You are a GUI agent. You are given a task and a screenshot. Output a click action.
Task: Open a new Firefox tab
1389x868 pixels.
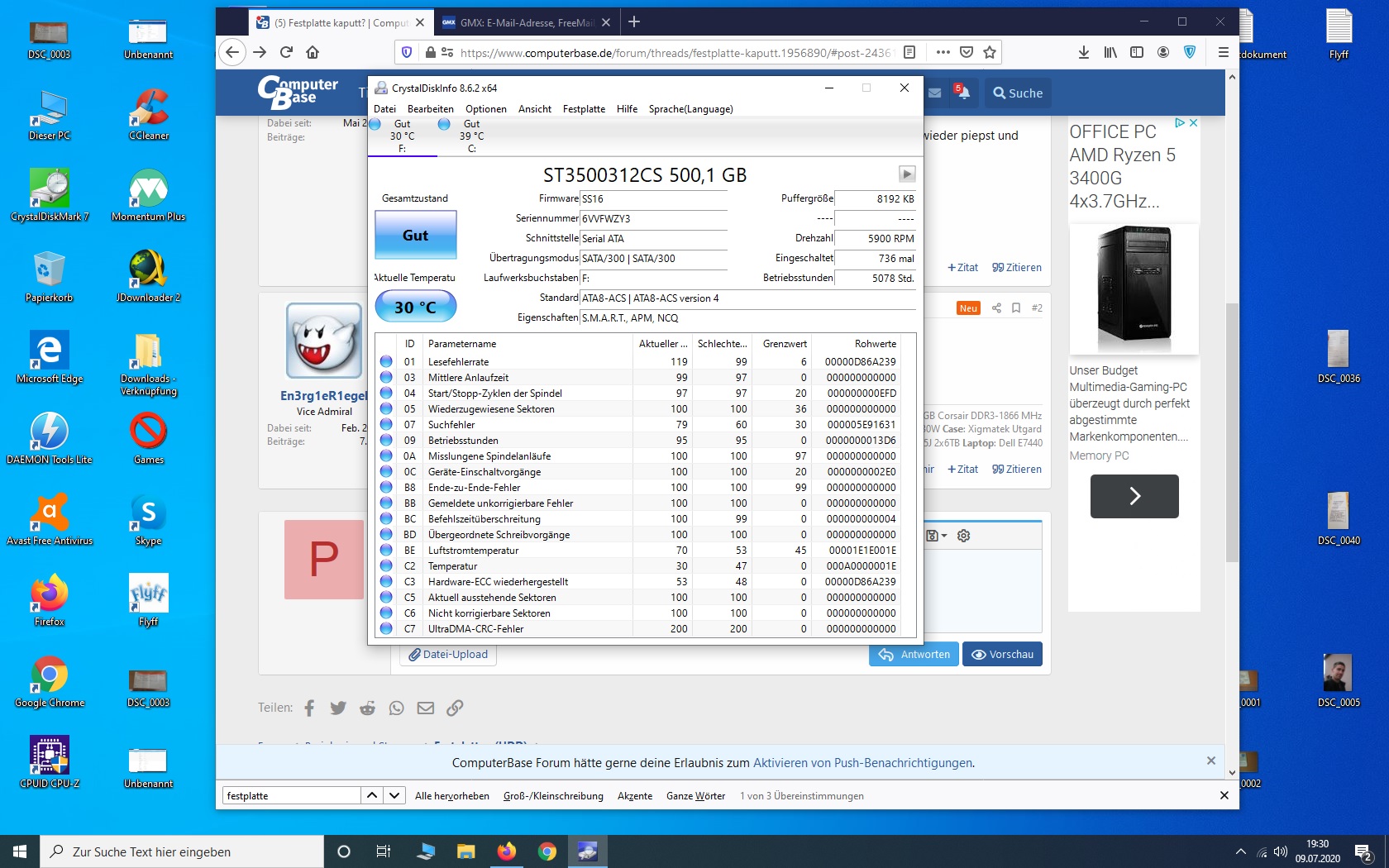[x=634, y=22]
